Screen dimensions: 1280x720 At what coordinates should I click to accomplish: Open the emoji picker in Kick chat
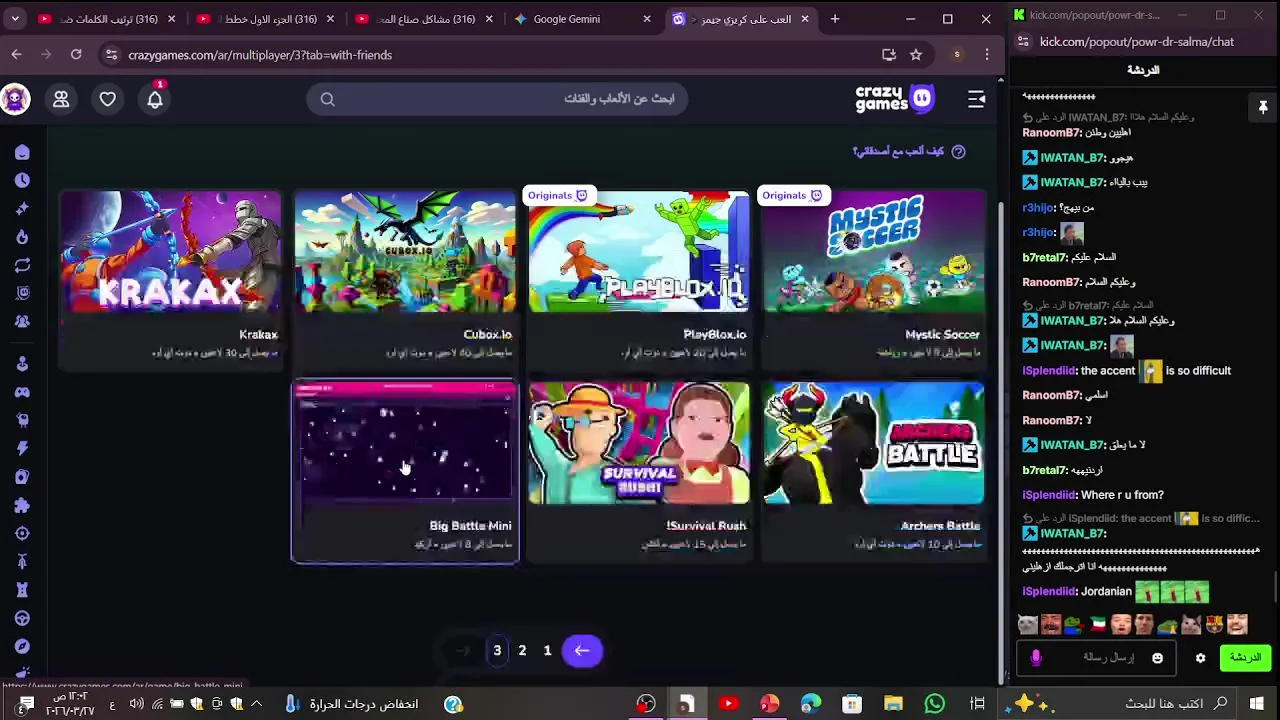(1158, 658)
